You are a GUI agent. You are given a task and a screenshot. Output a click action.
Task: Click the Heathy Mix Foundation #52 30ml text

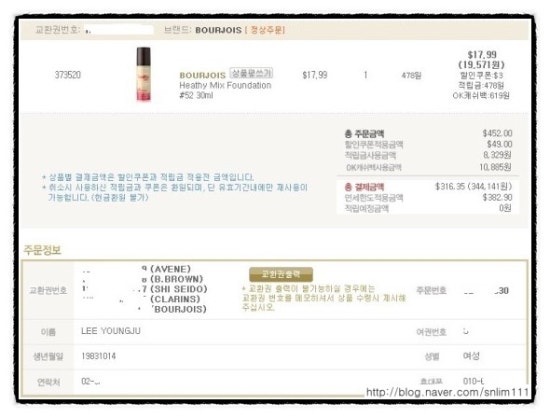pyautogui.click(x=225, y=90)
